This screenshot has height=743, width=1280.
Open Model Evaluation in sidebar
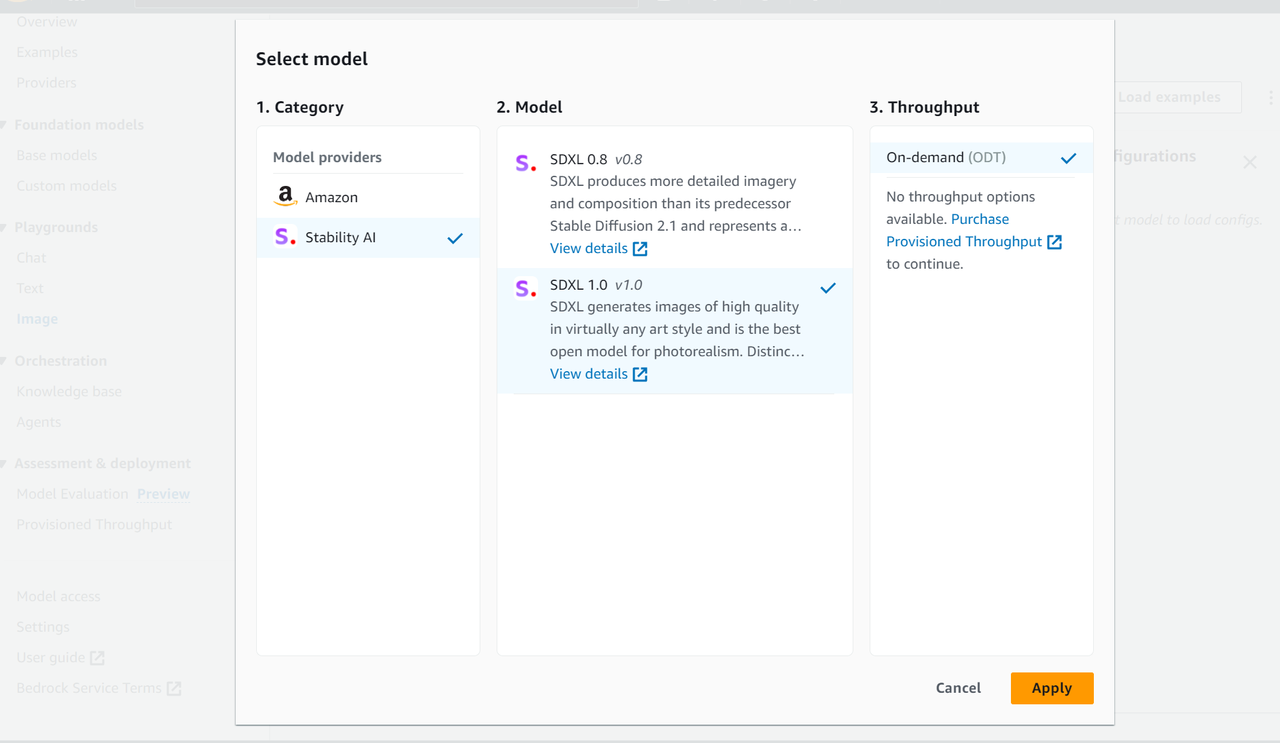pos(72,494)
